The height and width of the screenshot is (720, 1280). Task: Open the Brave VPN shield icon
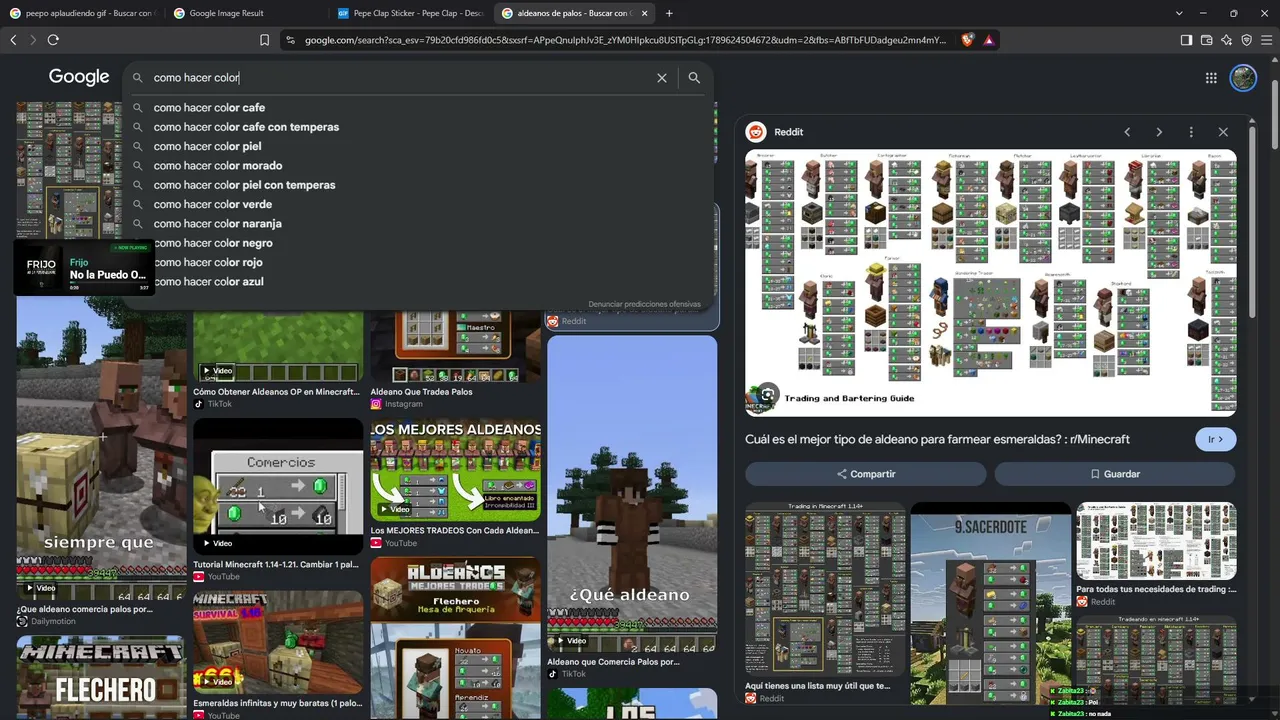[1246, 40]
